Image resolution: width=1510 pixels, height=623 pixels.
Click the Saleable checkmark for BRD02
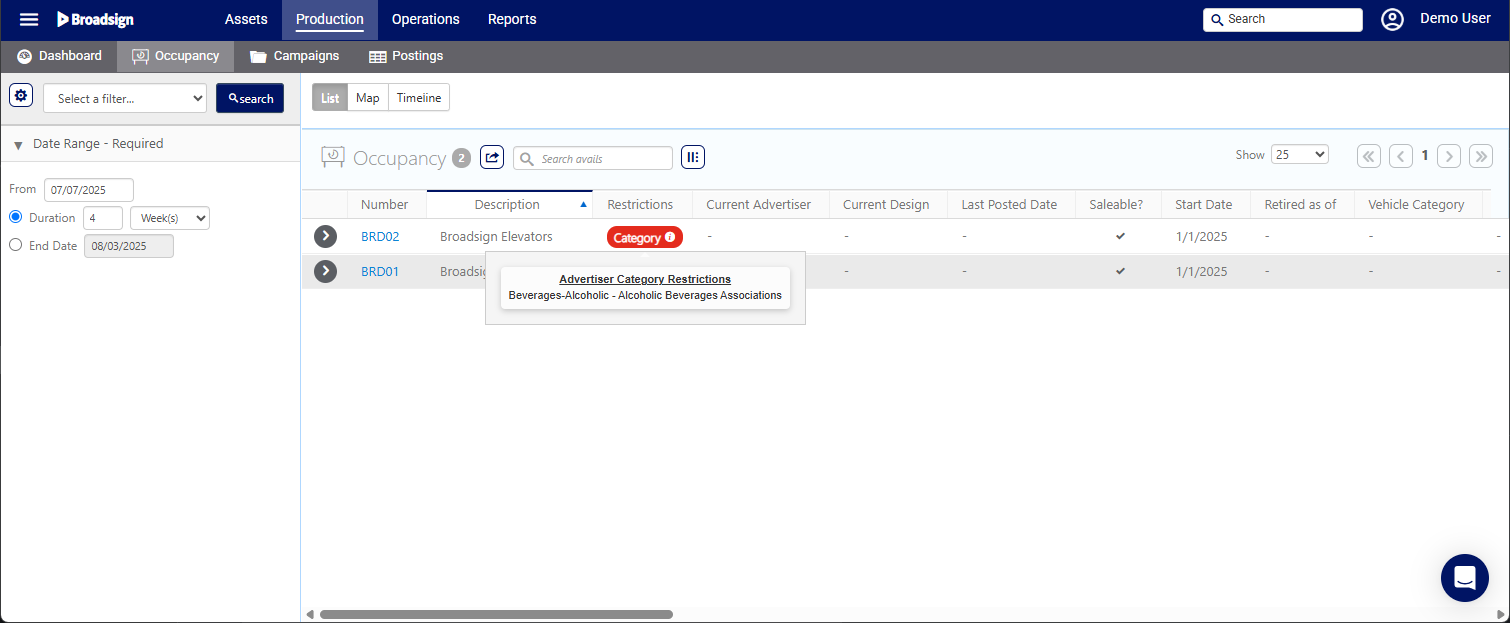1120,236
